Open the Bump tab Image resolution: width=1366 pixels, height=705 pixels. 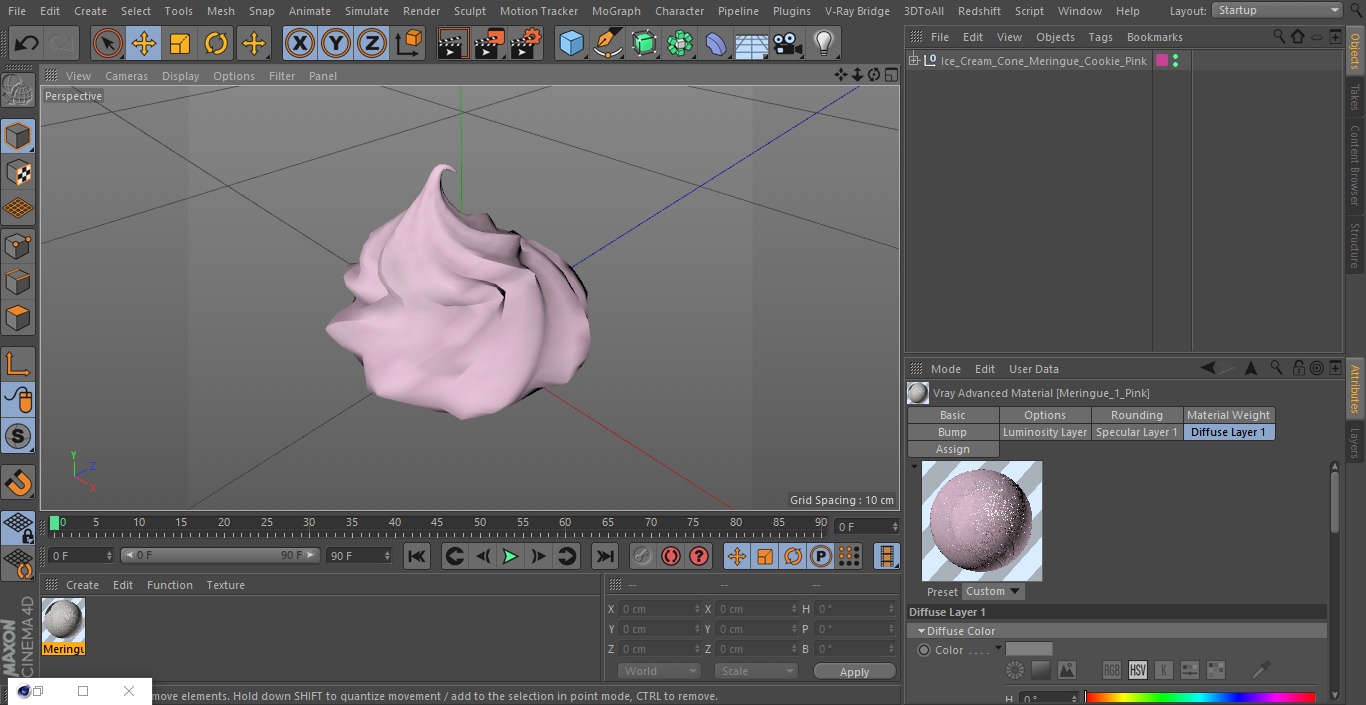(x=953, y=432)
